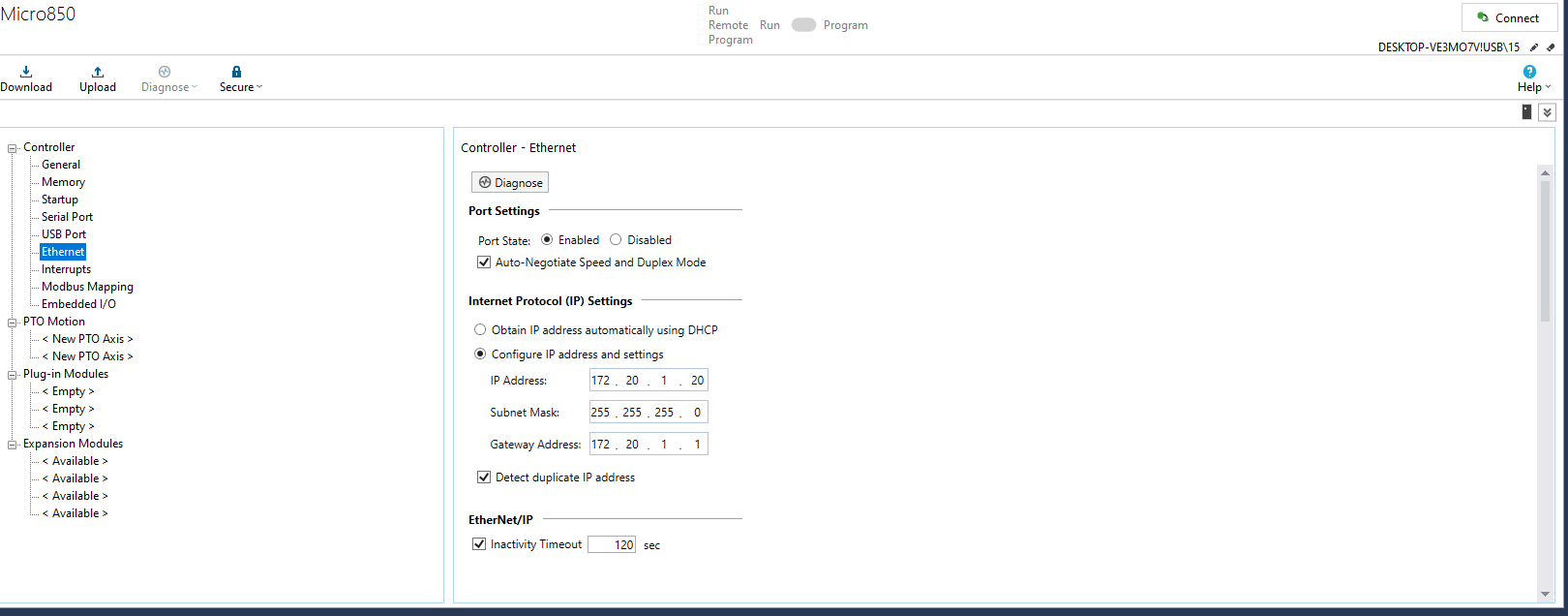Click the Connect button
This screenshot has height=616, width=1568.
pyautogui.click(x=1508, y=17)
